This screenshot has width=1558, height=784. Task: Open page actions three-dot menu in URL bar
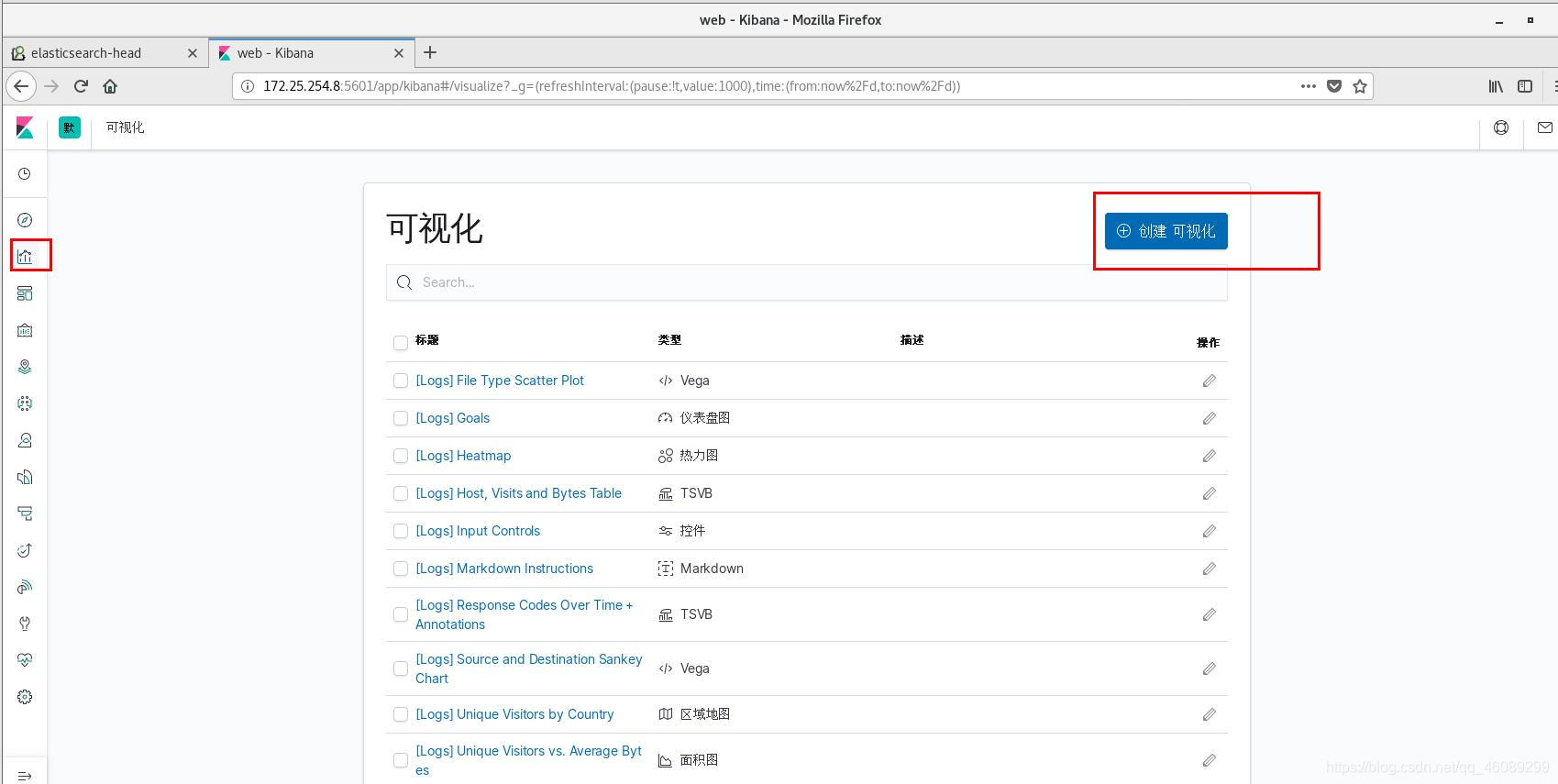point(1309,86)
